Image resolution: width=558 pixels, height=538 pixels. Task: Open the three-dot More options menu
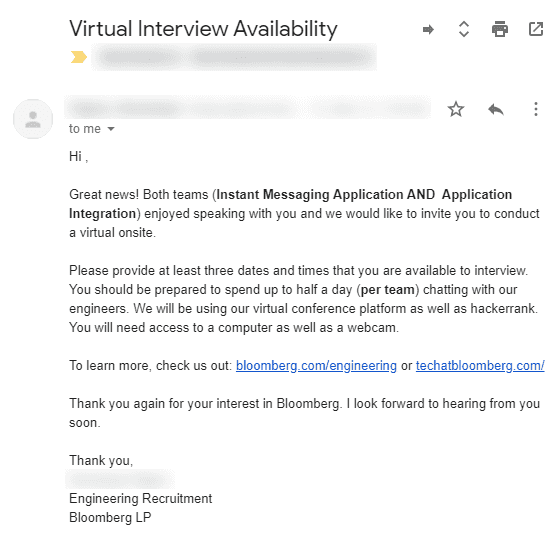coord(536,109)
